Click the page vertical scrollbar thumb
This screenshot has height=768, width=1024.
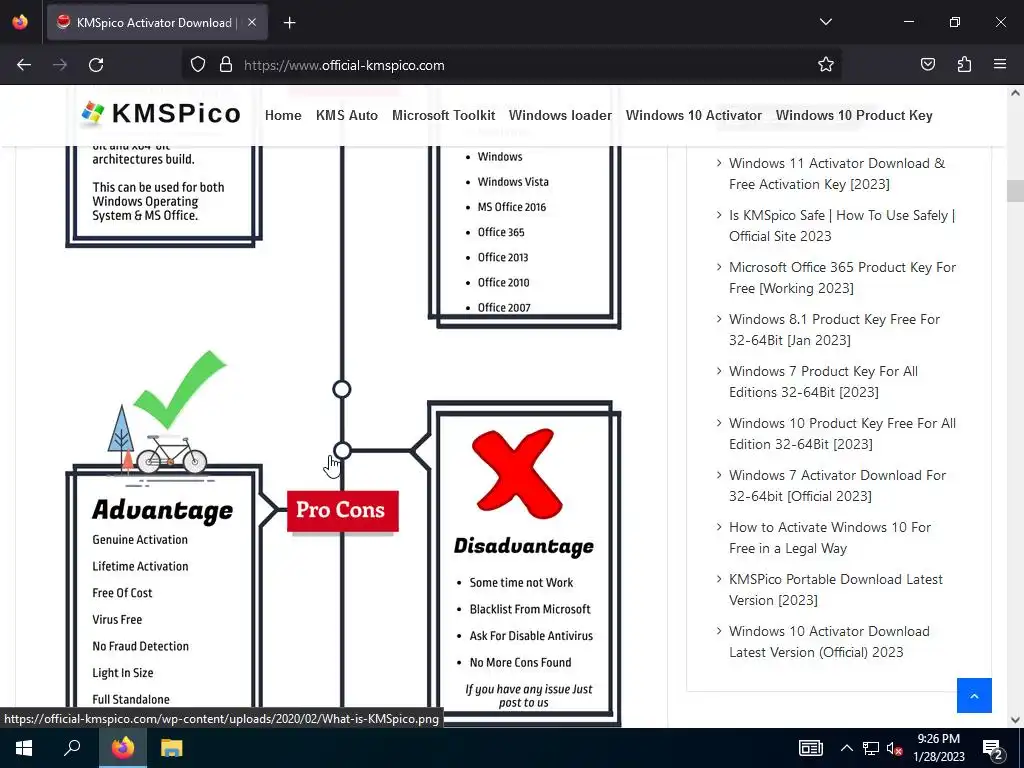pos(1015,191)
